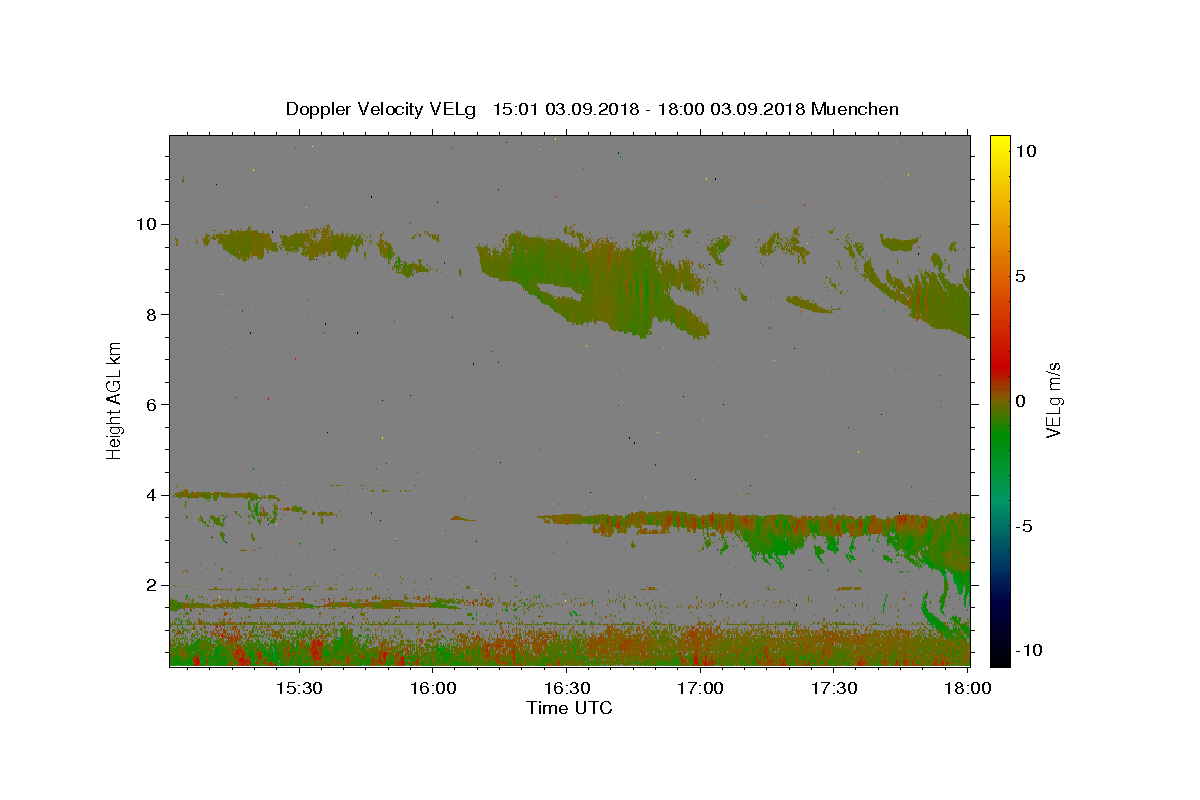Click the 17:00 time tick label
Screen dimensions: 1200x800
coord(701,689)
